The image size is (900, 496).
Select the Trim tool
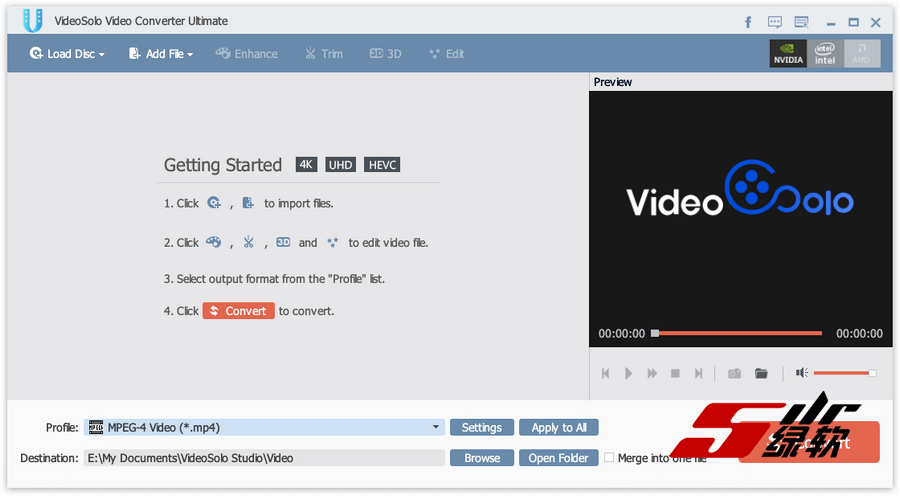[x=324, y=54]
